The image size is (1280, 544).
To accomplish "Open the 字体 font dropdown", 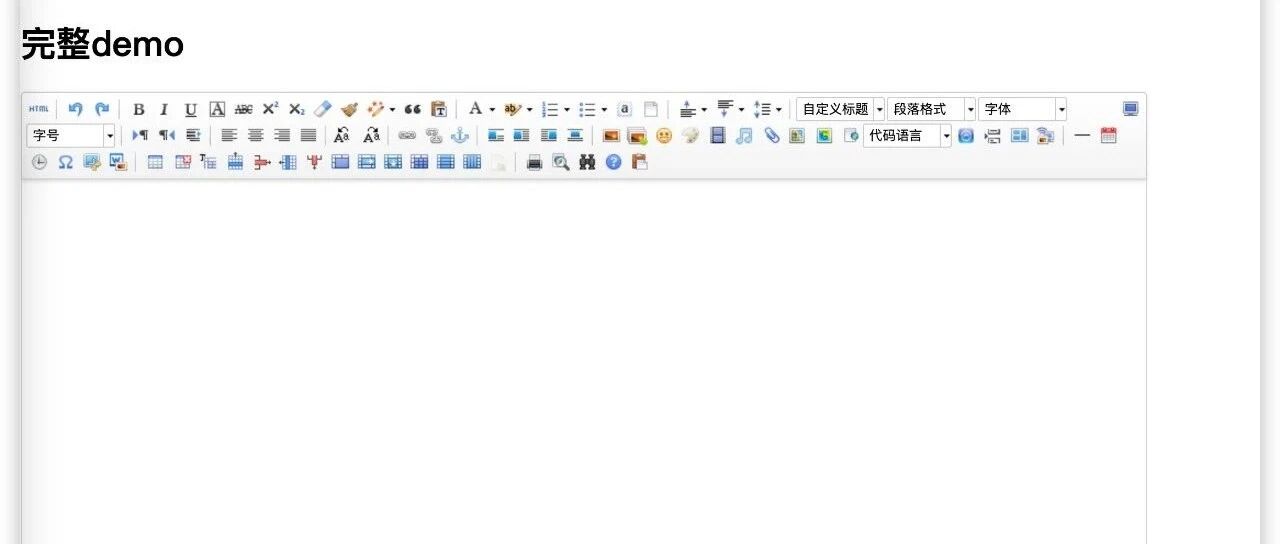I will tap(1022, 109).
